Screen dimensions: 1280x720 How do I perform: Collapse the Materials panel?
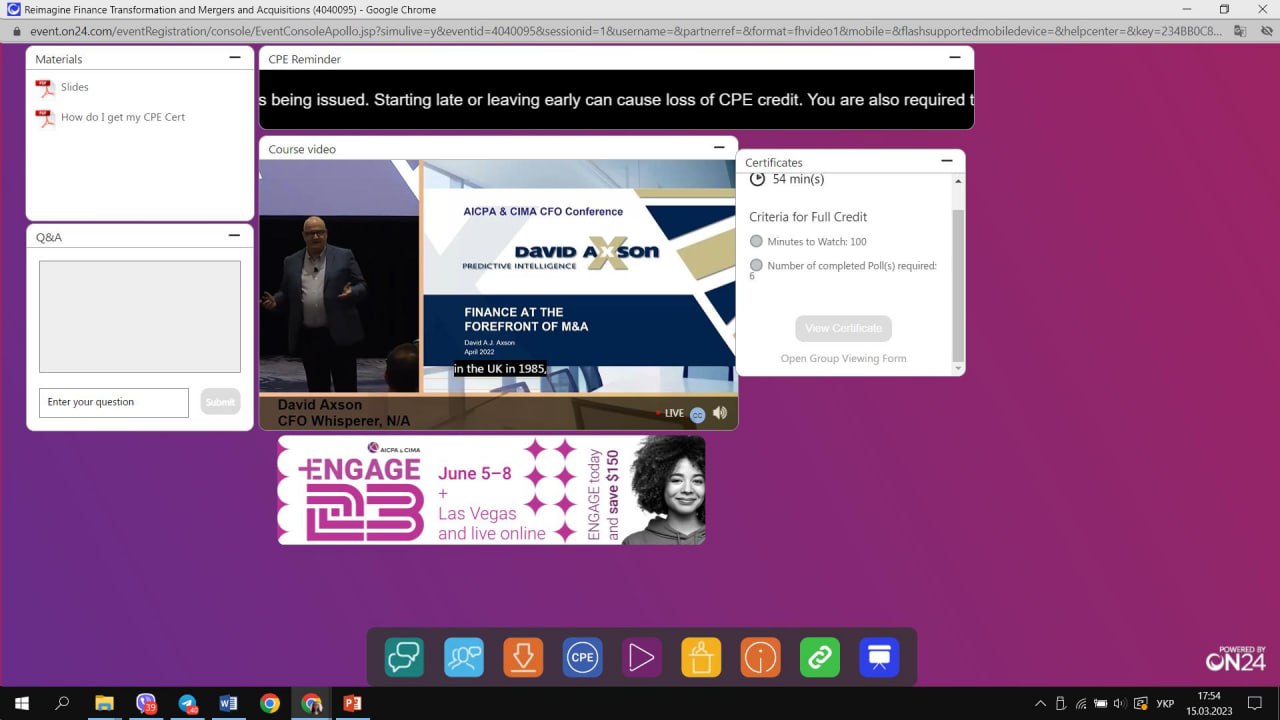pyautogui.click(x=235, y=58)
